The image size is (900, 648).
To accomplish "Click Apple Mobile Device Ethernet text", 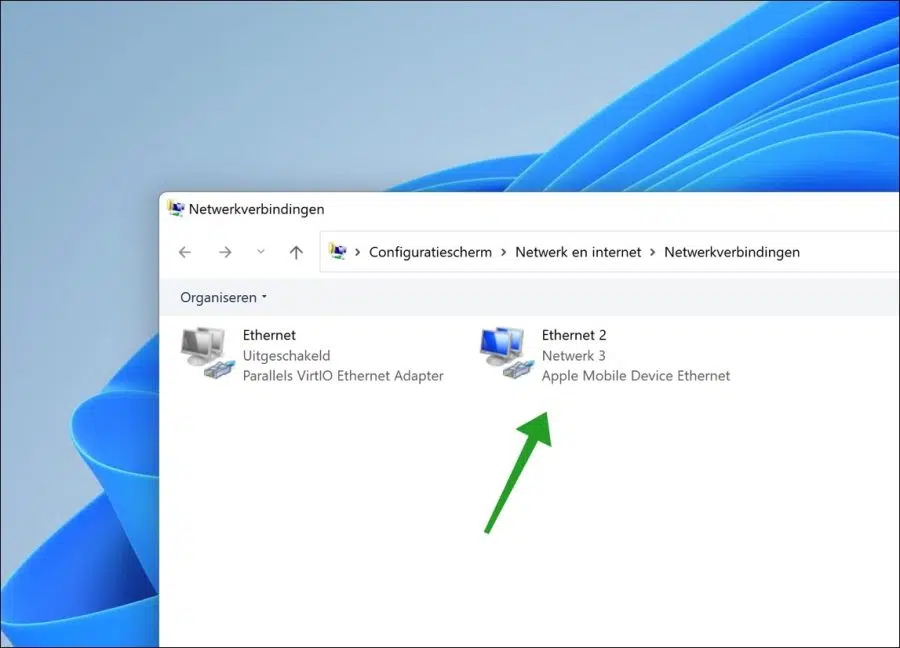I will coord(636,376).
